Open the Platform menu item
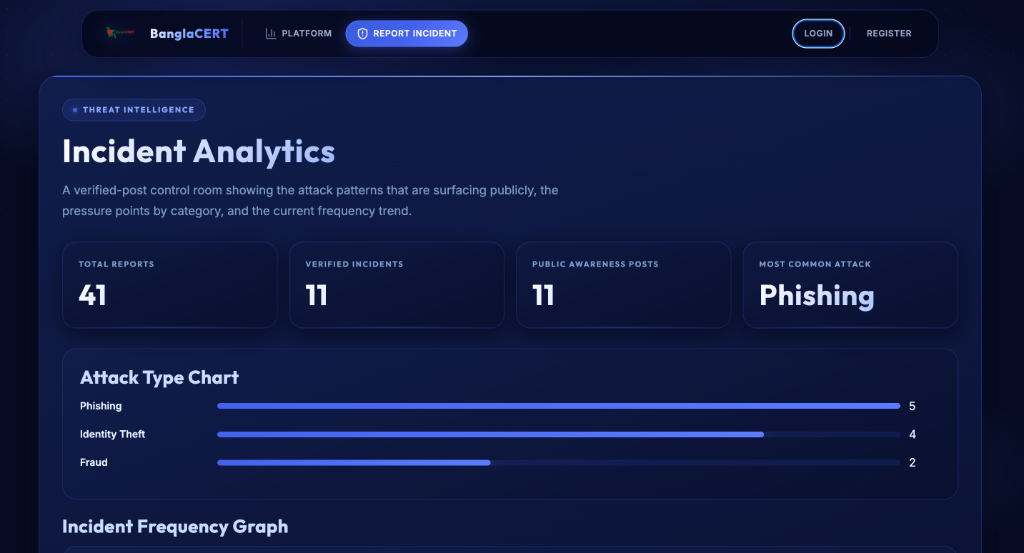This screenshot has height=553, width=1024. click(298, 33)
